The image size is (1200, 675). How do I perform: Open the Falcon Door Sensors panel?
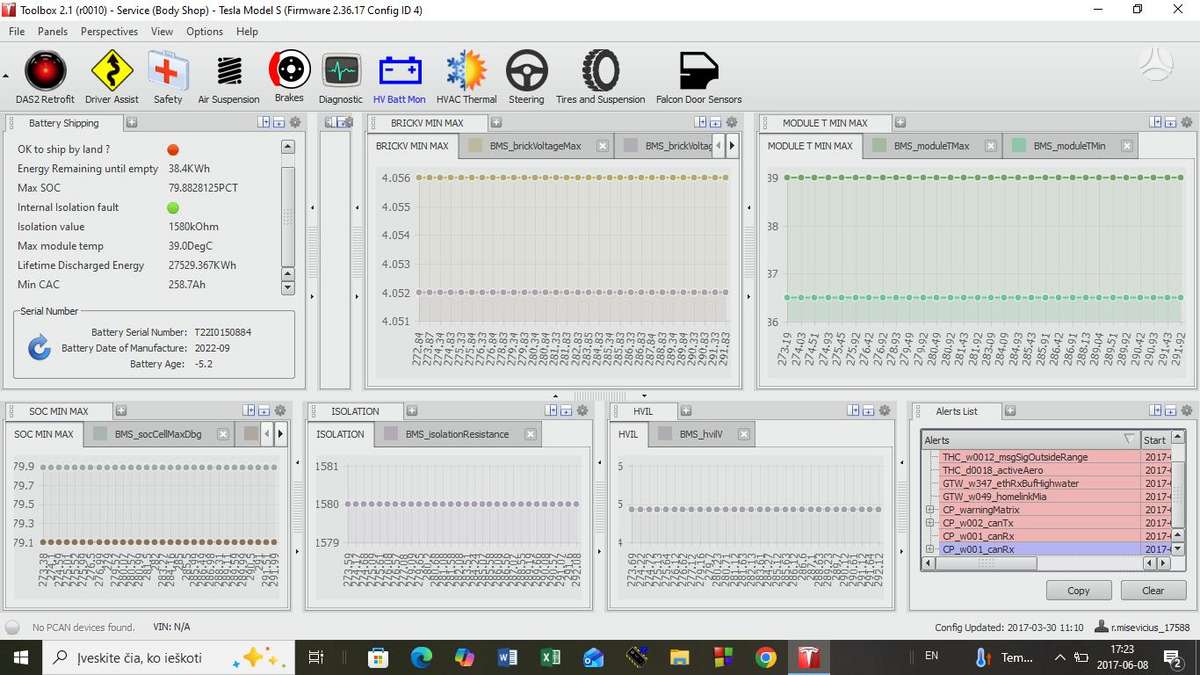pyautogui.click(x=699, y=78)
